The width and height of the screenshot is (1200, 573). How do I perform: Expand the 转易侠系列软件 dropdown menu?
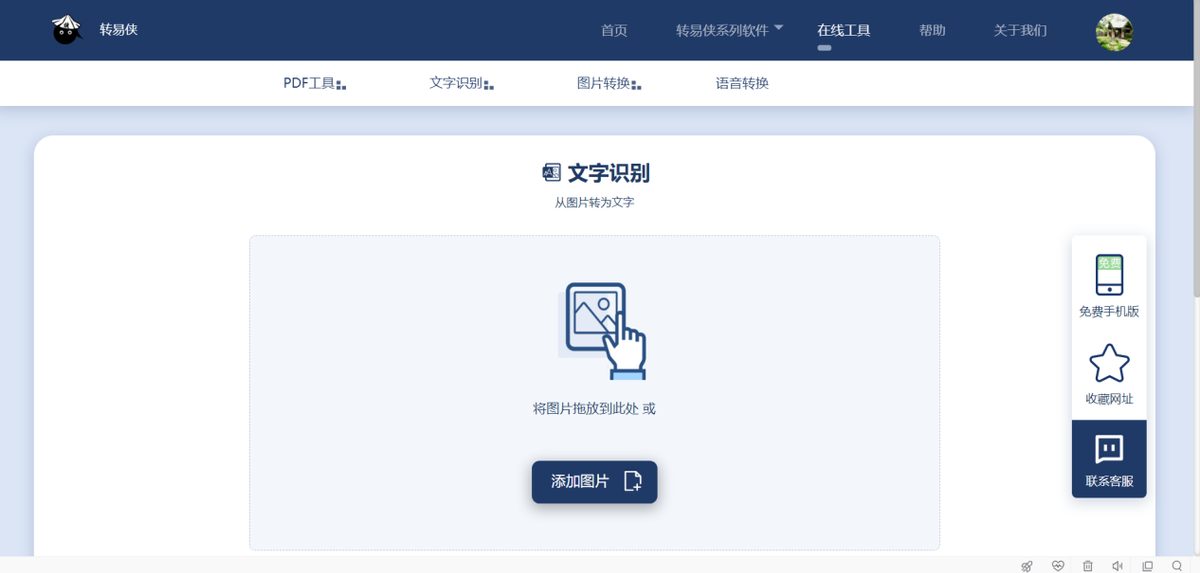coord(729,31)
